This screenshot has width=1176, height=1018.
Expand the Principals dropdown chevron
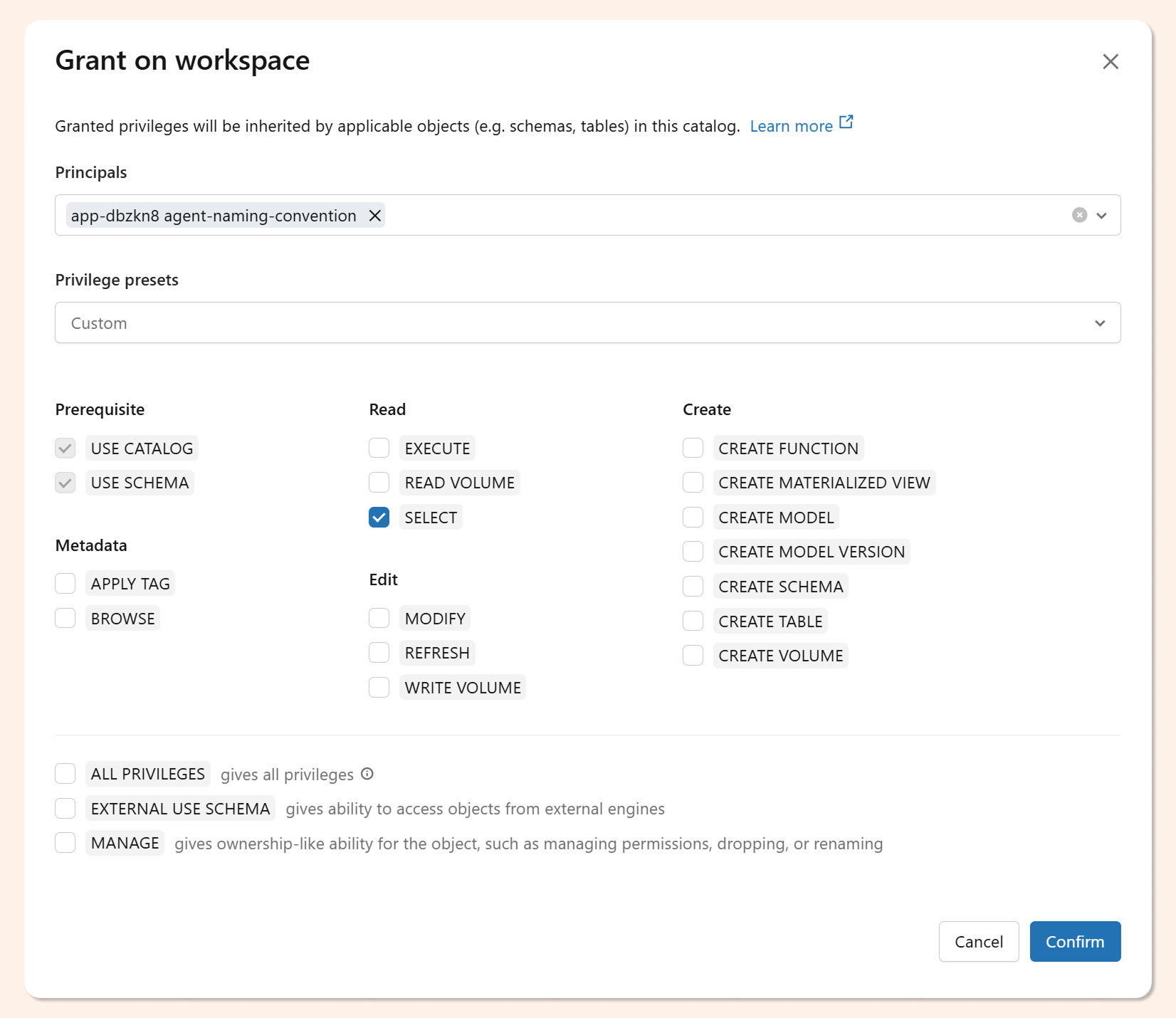tap(1101, 216)
